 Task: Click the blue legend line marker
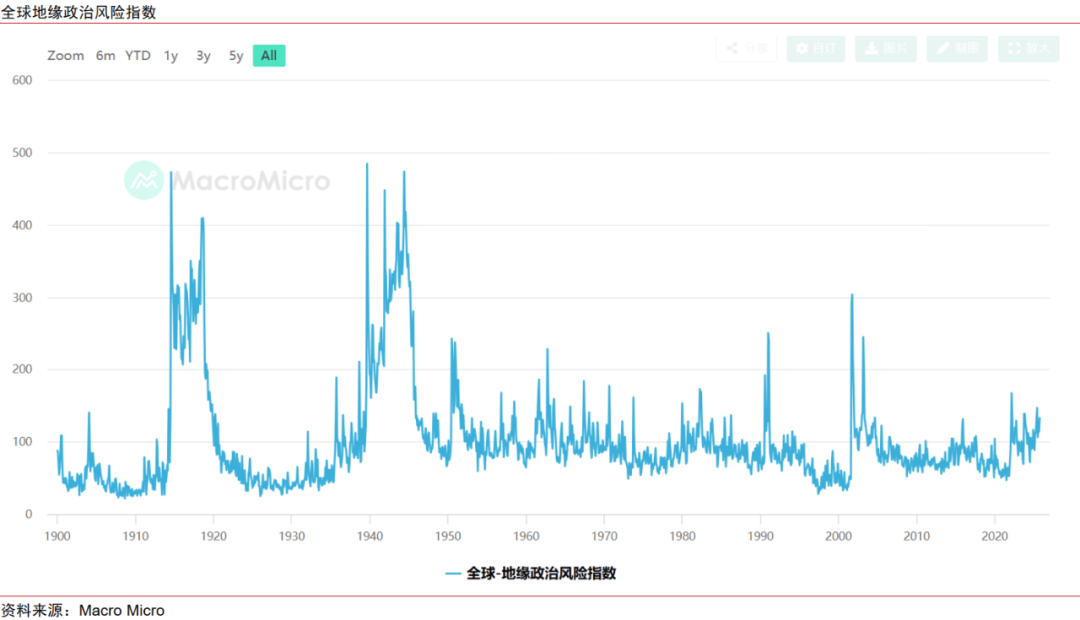[x=453, y=574]
